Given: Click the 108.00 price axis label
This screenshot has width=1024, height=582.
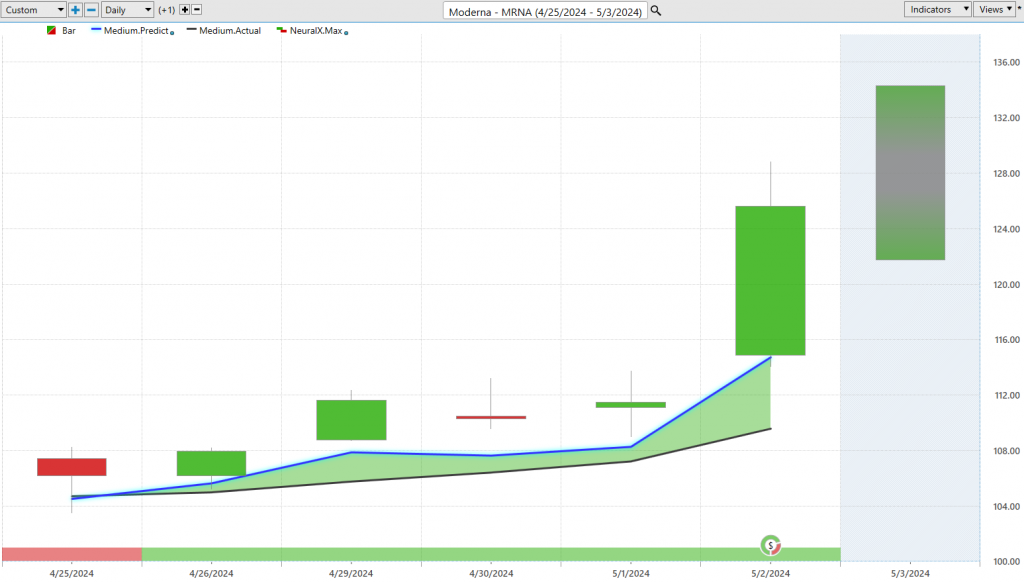Looking at the screenshot, I should point(1006,451).
